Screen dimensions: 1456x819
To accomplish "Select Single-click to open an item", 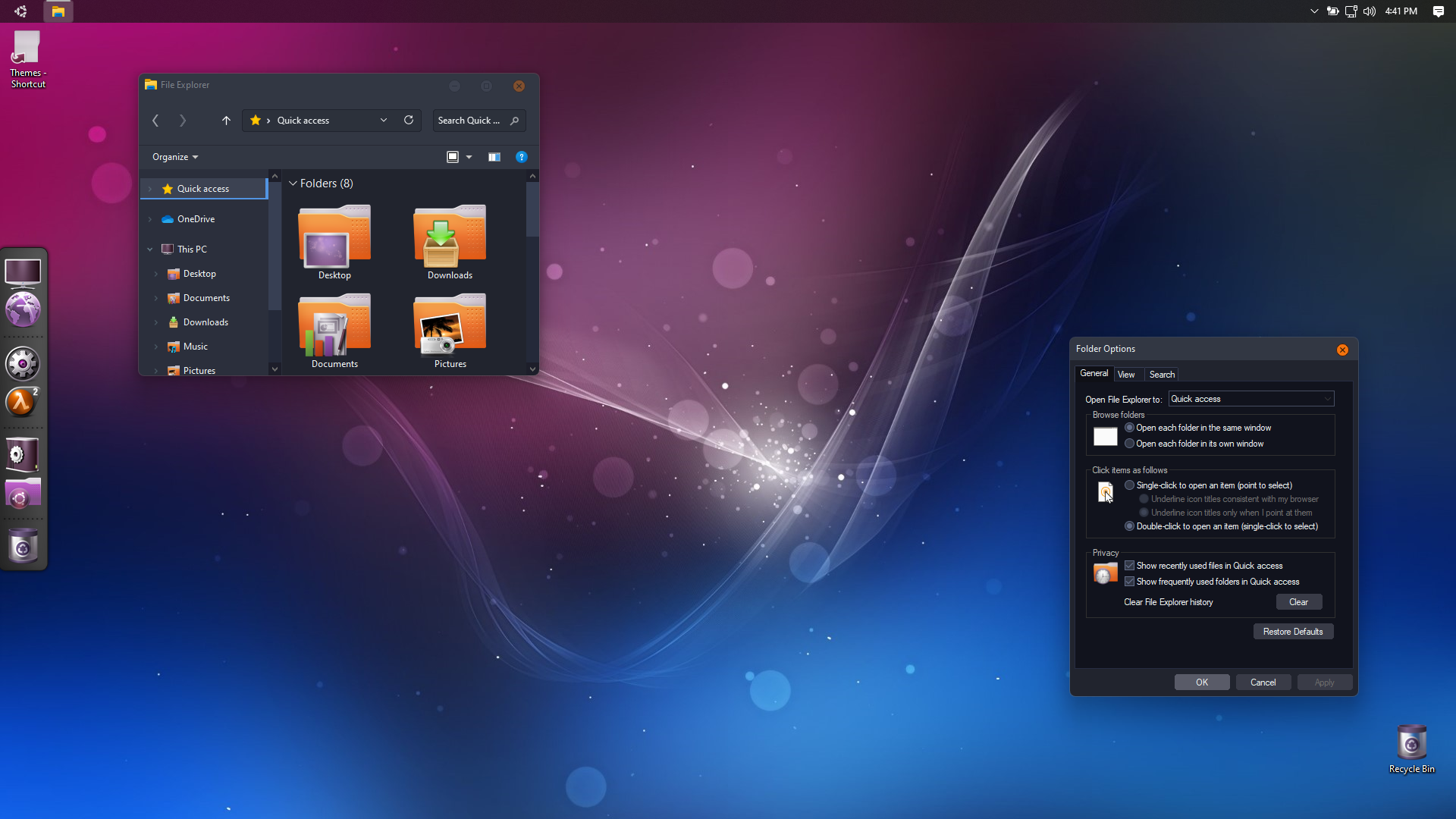I will (1130, 485).
